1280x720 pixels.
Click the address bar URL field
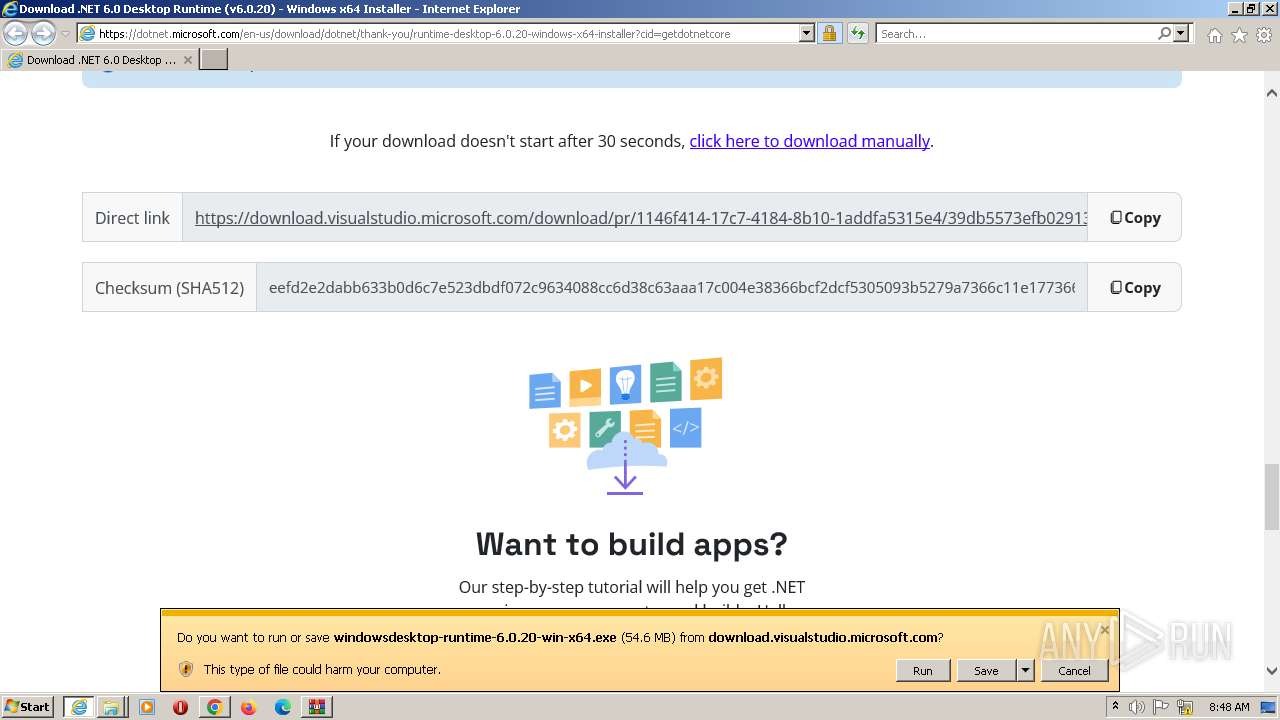pos(438,34)
